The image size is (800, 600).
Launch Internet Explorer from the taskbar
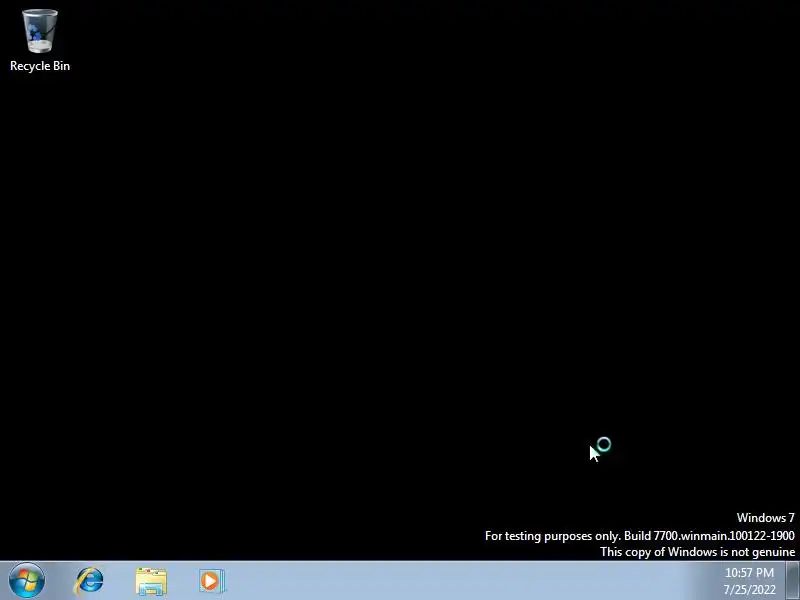tap(89, 581)
